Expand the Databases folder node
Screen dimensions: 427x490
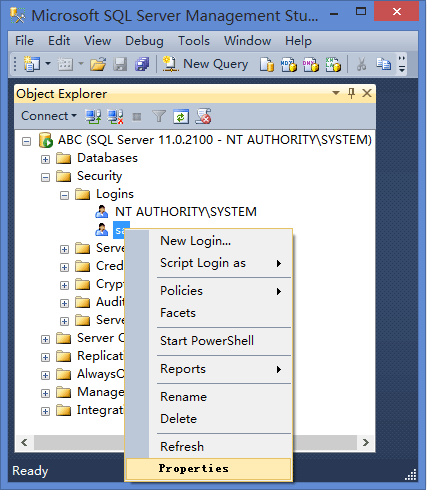tap(45, 159)
